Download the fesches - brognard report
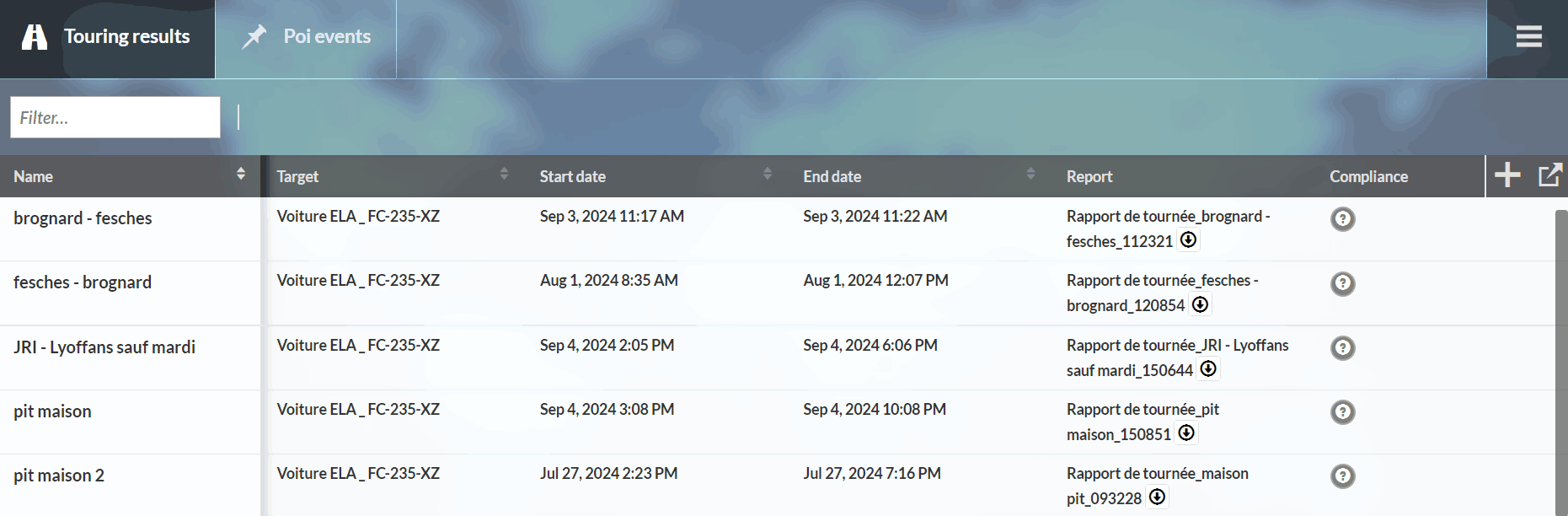The image size is (1568, 516). point(1200,304)
